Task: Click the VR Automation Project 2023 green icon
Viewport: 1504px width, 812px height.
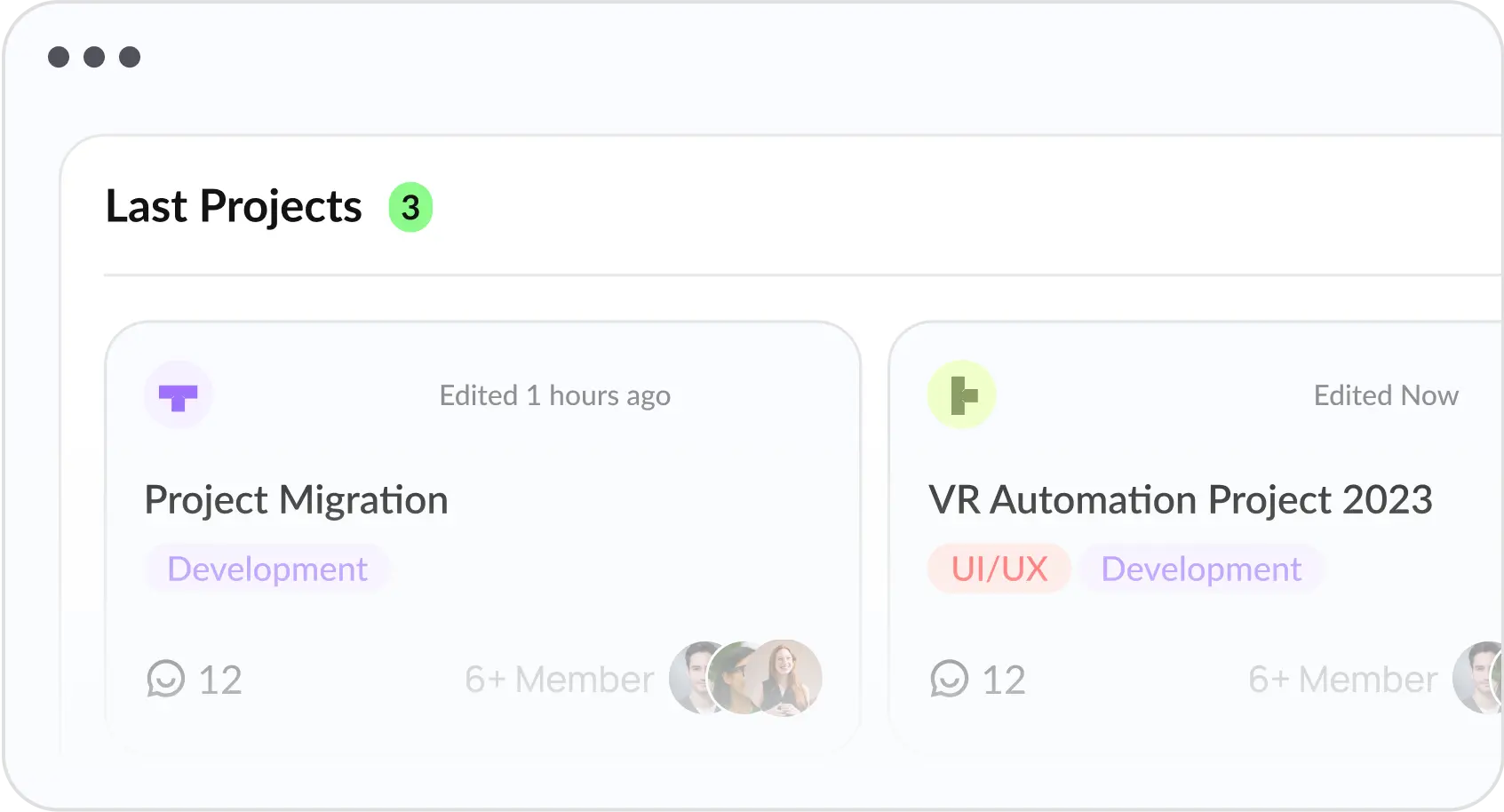Action: [961, 394]
